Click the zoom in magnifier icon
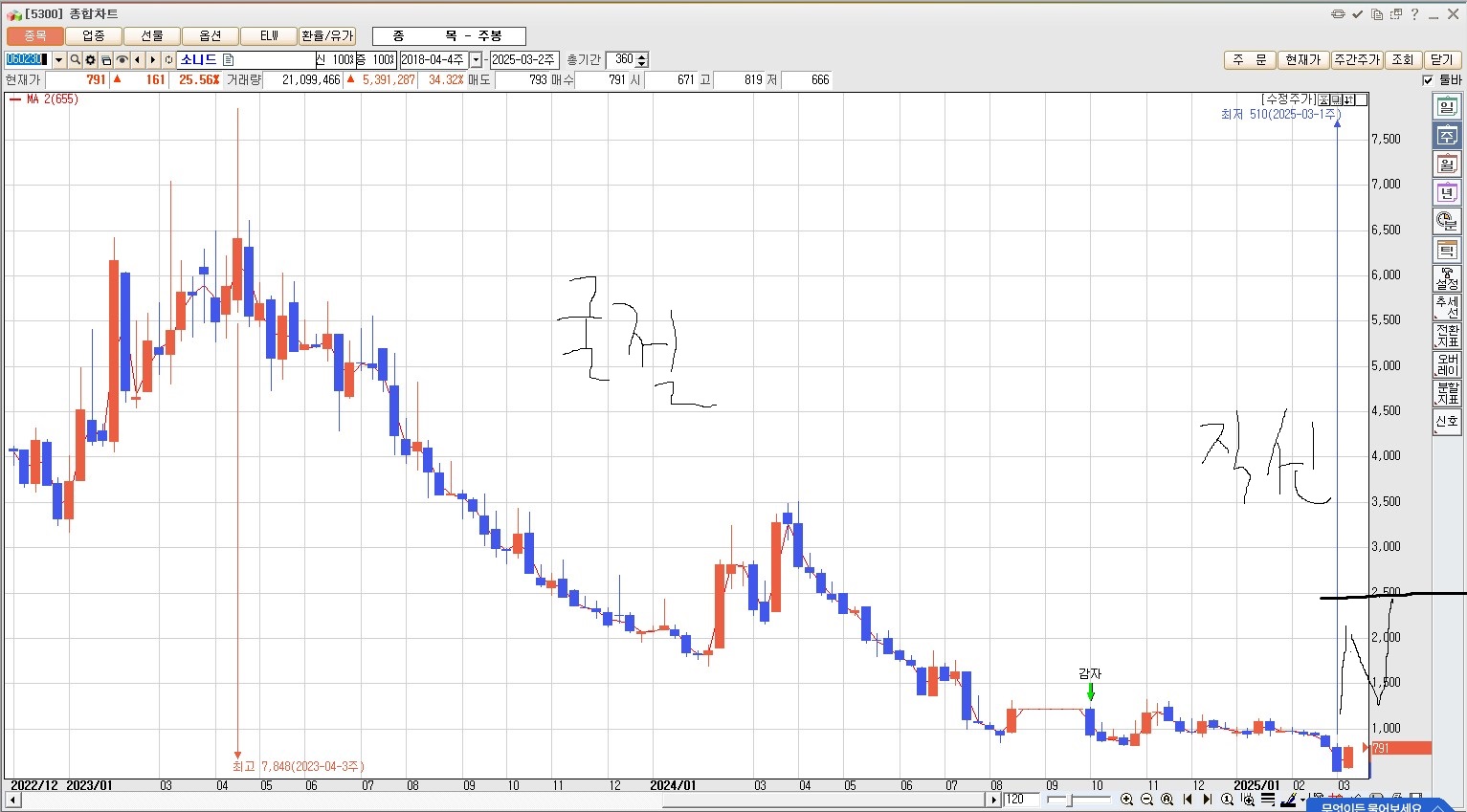The image size is (1467, 812). 1126,800
